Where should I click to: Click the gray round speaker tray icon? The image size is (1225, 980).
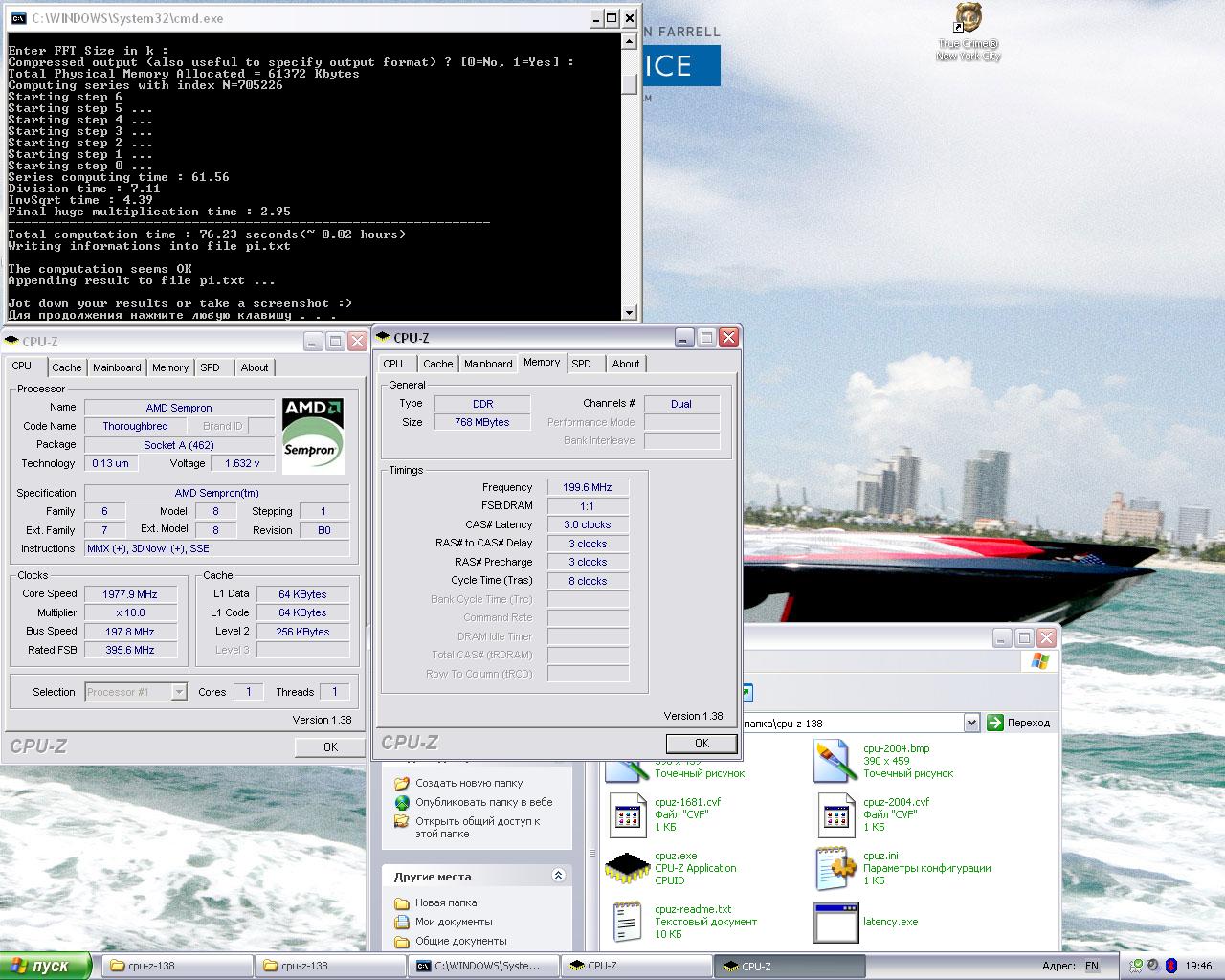point(1153,967)
